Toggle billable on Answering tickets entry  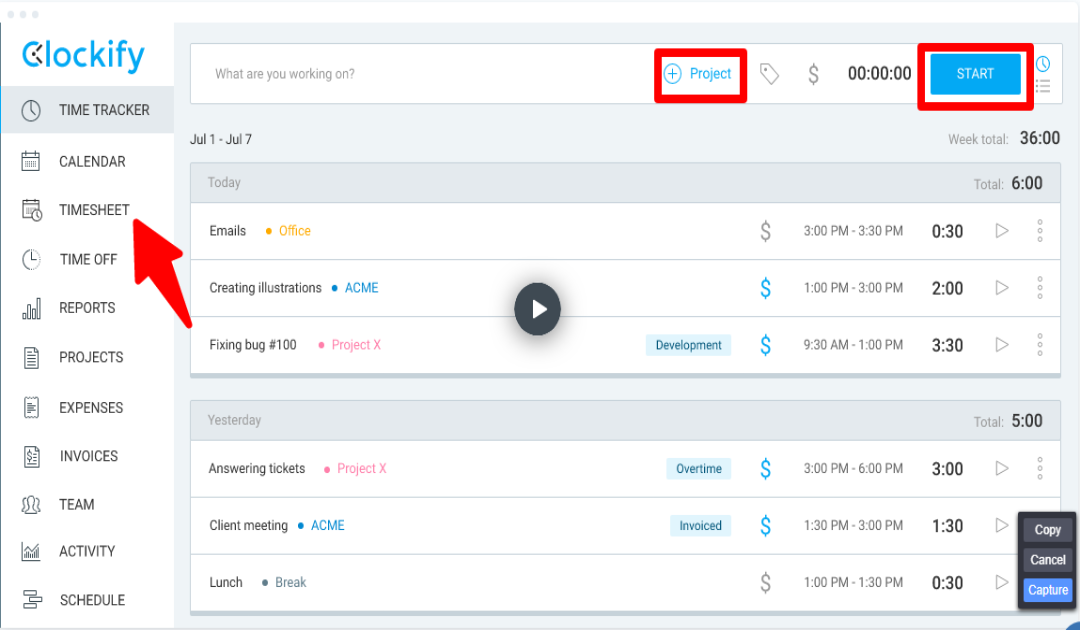765,469
